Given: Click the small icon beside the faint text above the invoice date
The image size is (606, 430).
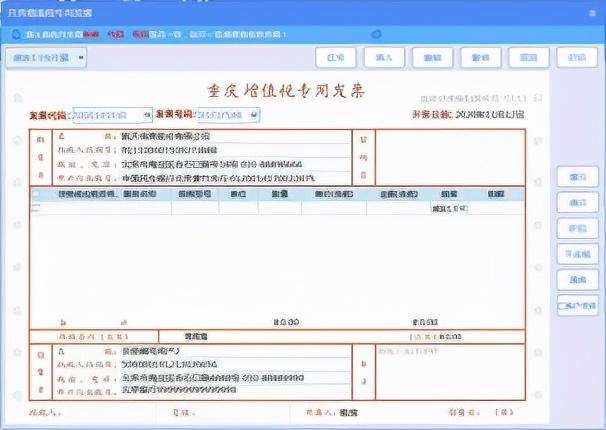Looking at the screenshot, I should [538, 98].
